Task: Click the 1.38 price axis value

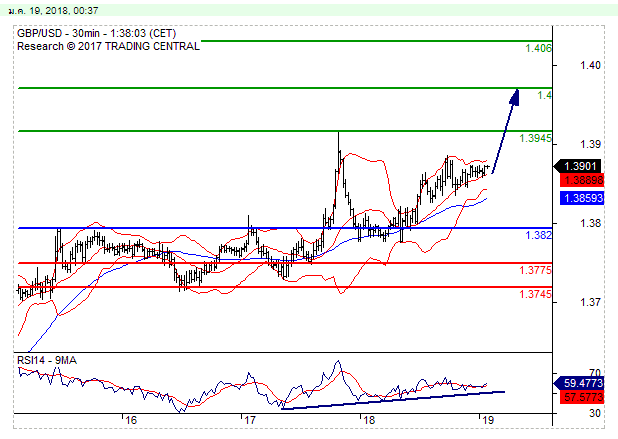Action: click(590, 223)
